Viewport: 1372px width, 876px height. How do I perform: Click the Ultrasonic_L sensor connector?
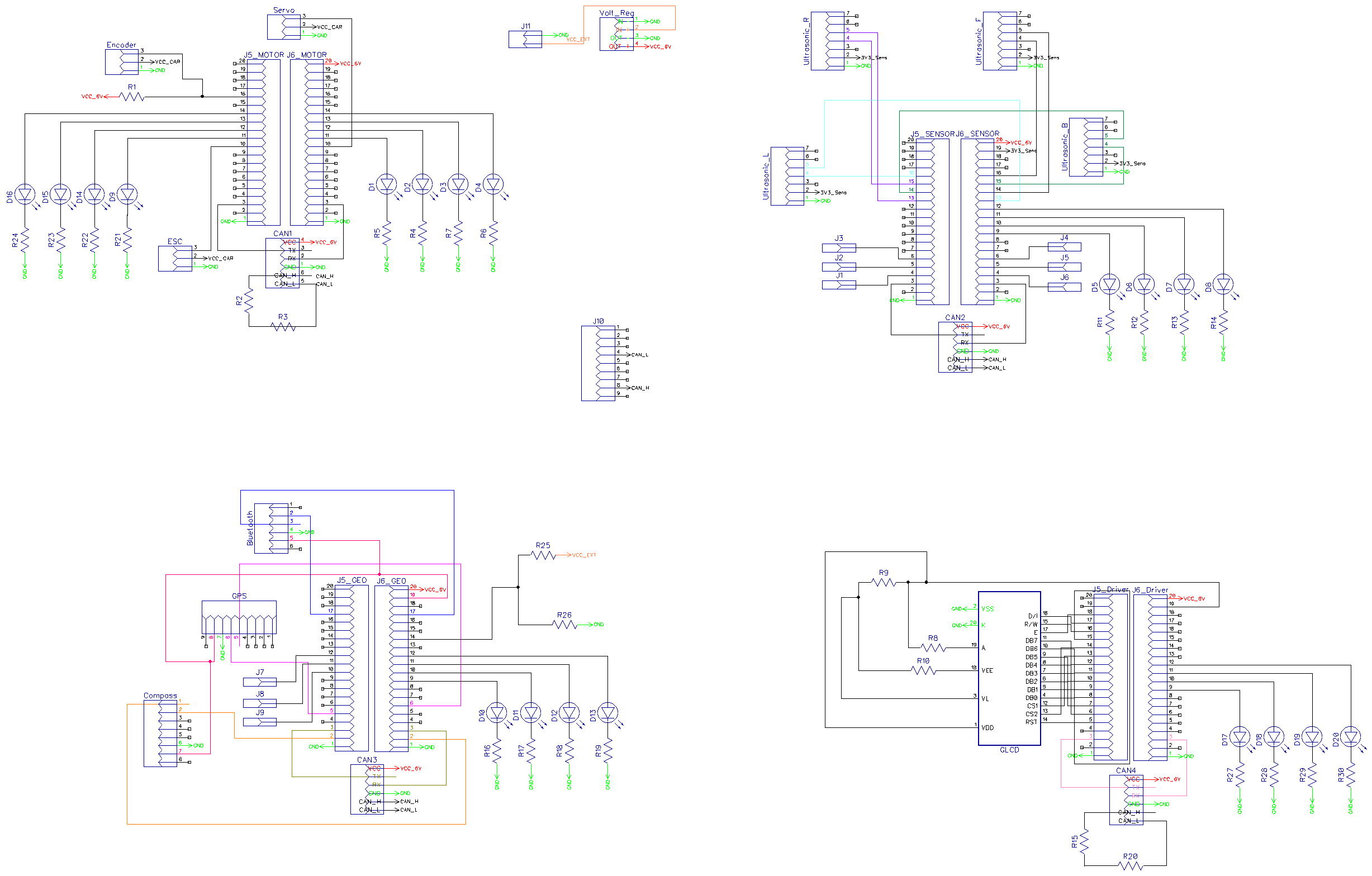point(787,176)
